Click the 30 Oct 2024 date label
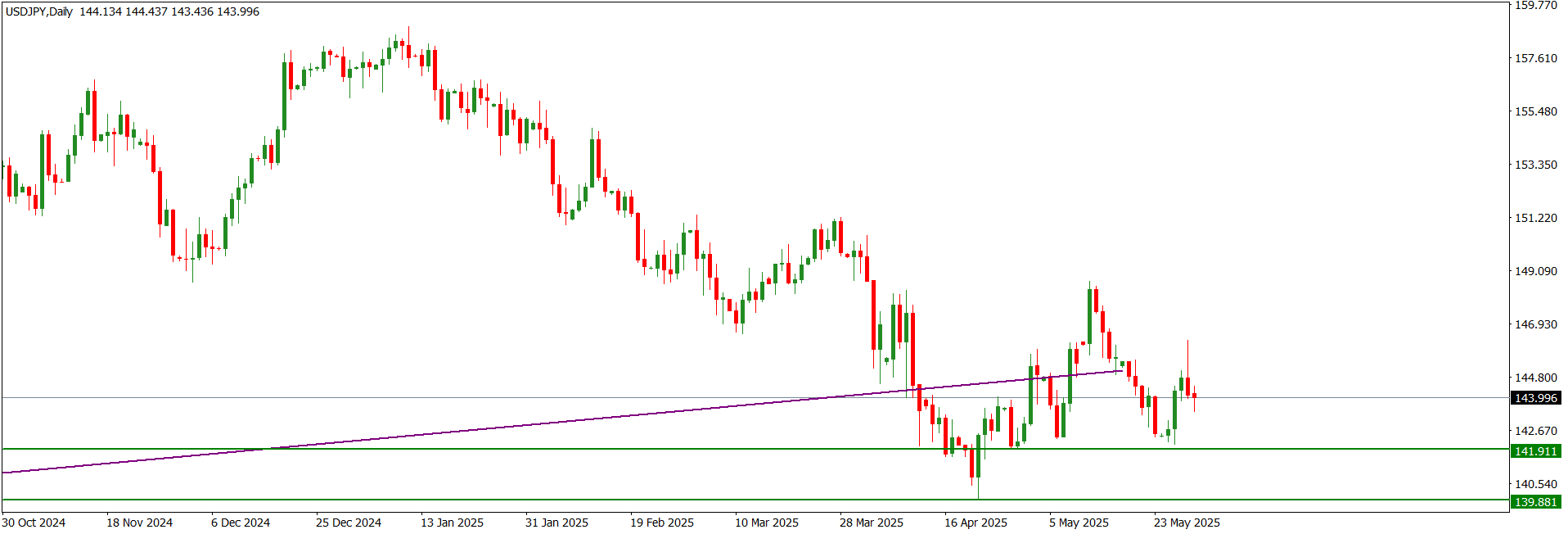 pos(34,523)
